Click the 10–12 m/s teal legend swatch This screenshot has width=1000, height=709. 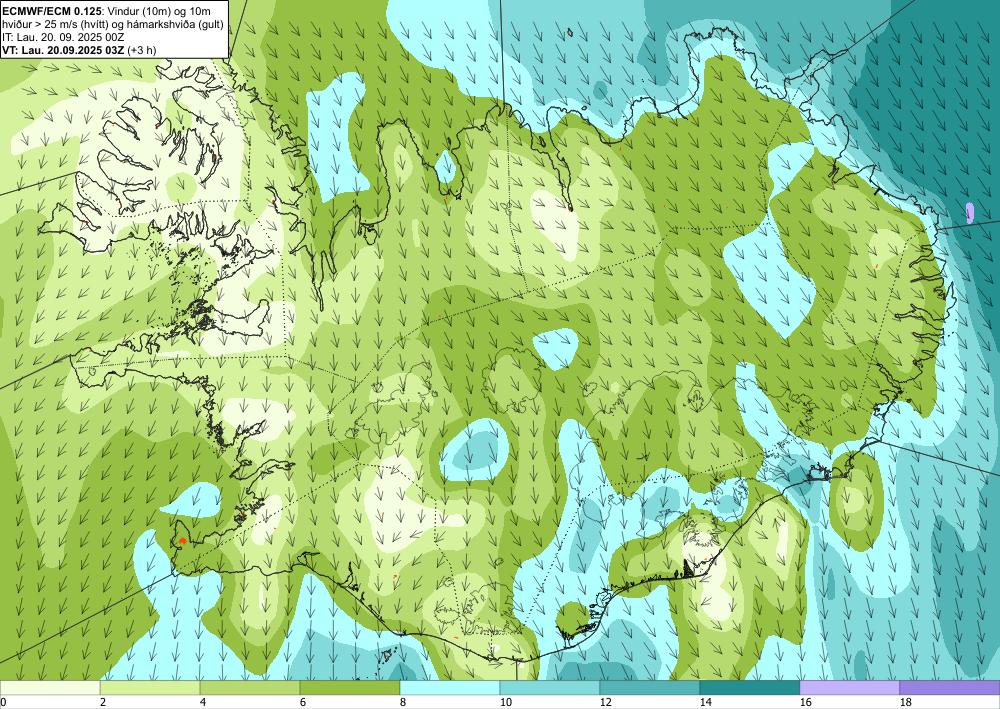(x=550, y=688)
